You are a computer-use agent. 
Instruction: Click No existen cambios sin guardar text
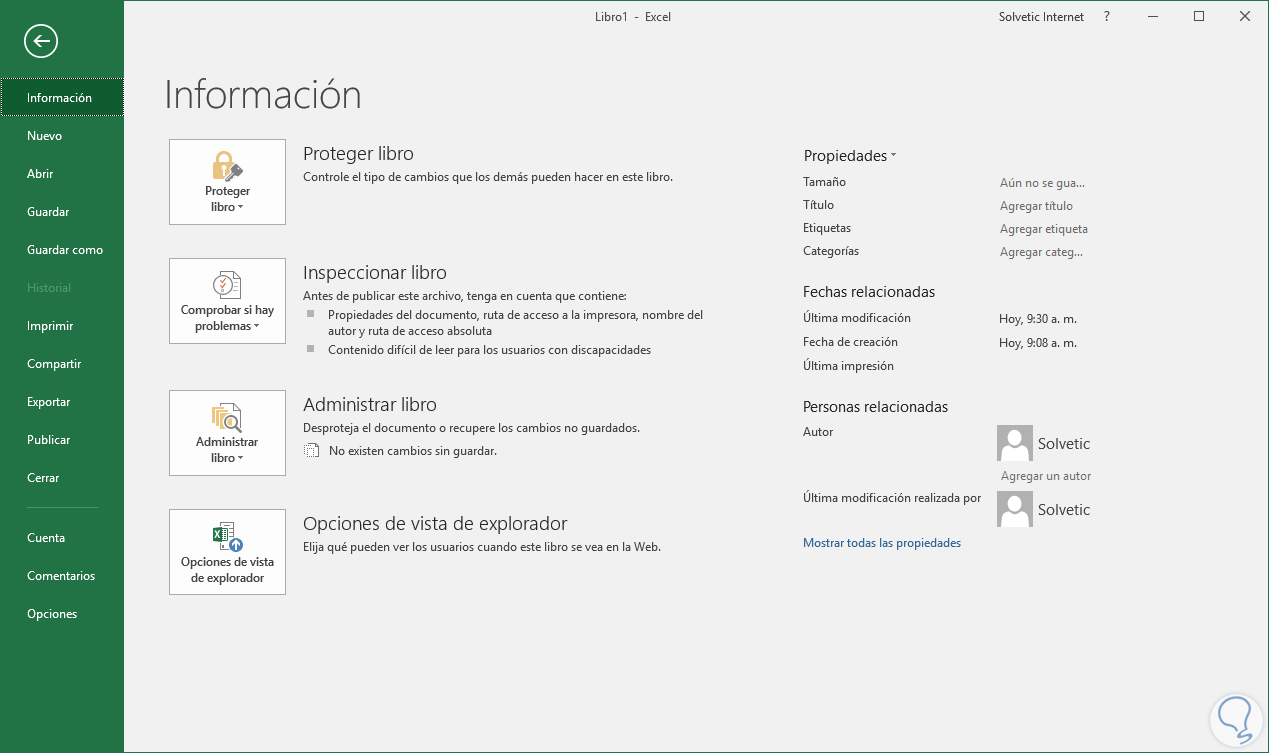coord(413,451)
